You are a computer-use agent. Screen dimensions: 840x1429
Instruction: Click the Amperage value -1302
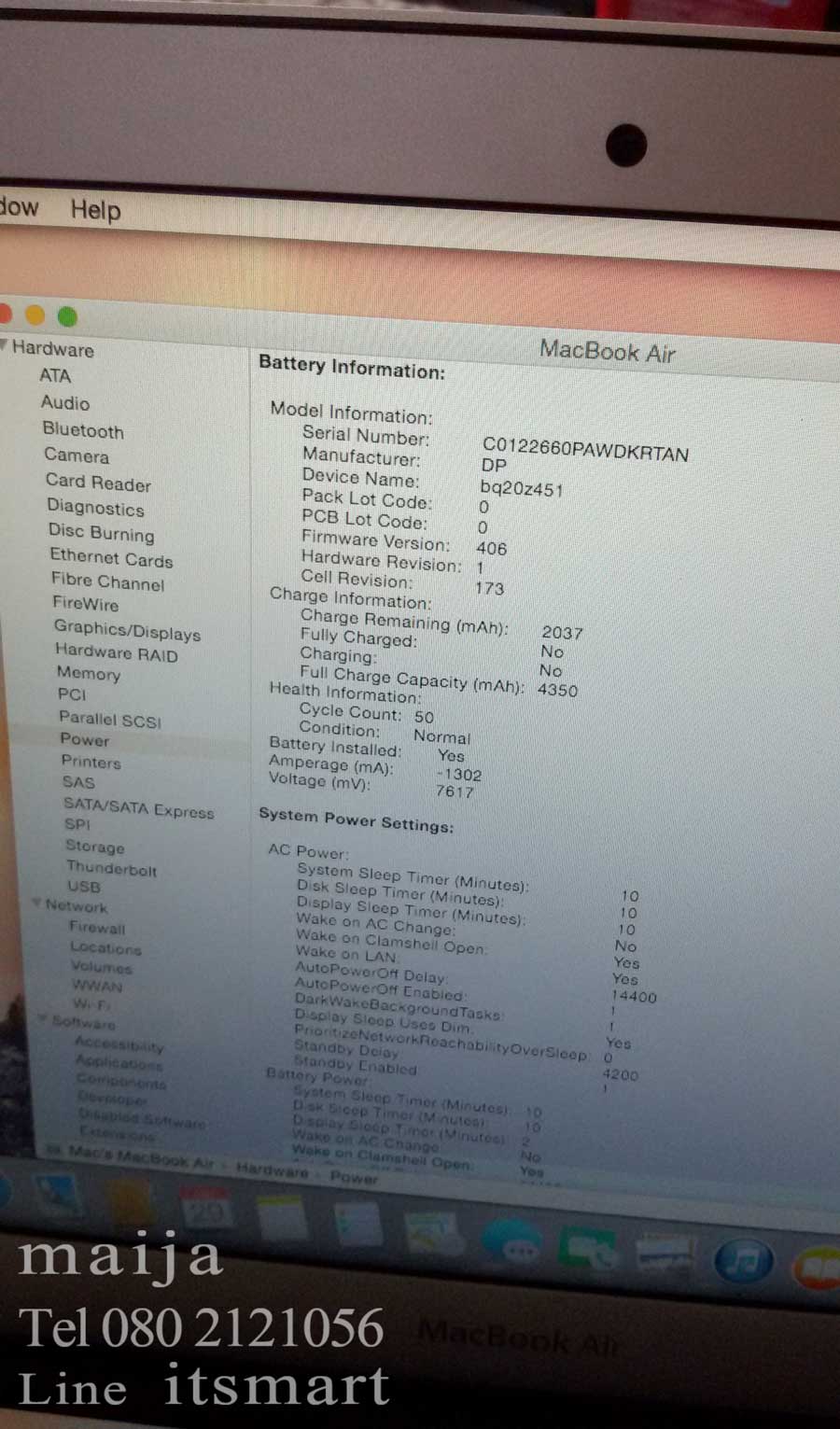coord(459,774)
